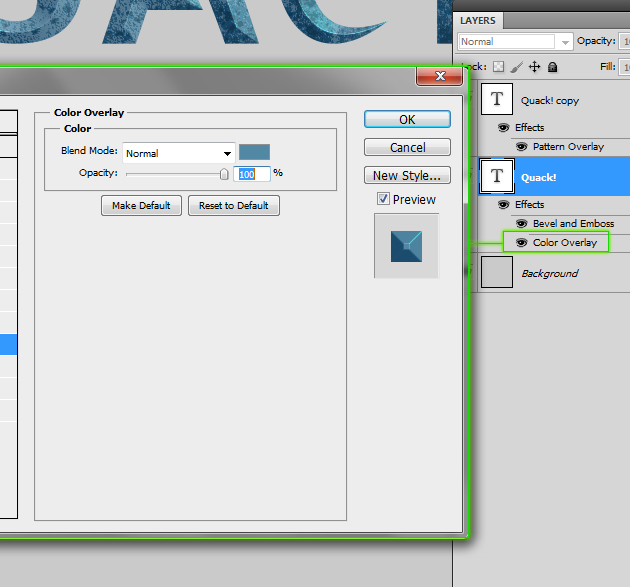Viewport: 630px width, 587px height.
Task: Select the Quack! copy layer text thumbnail
Action: coord(497,100)
